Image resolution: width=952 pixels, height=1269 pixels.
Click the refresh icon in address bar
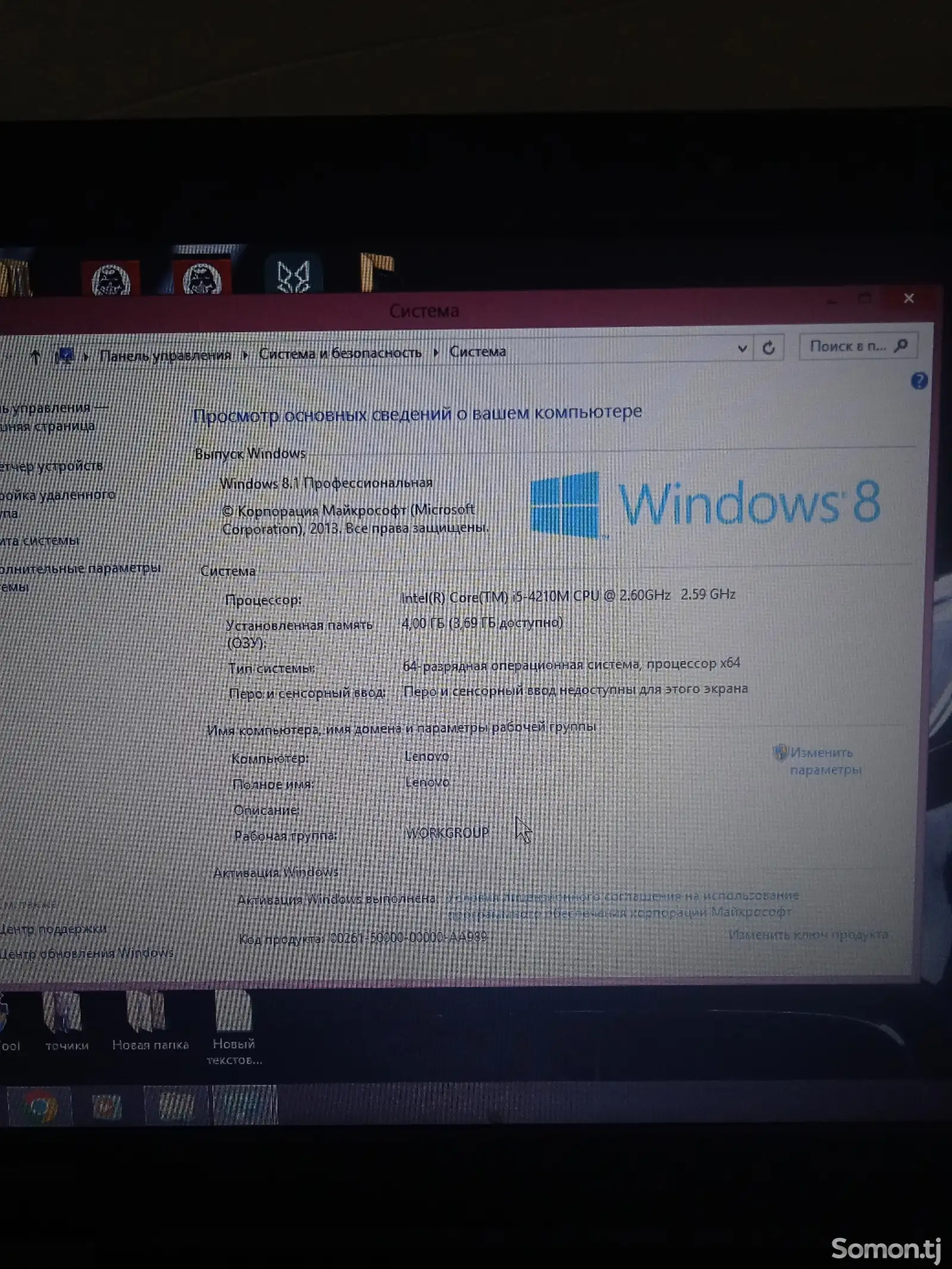[x=769, y=348]
